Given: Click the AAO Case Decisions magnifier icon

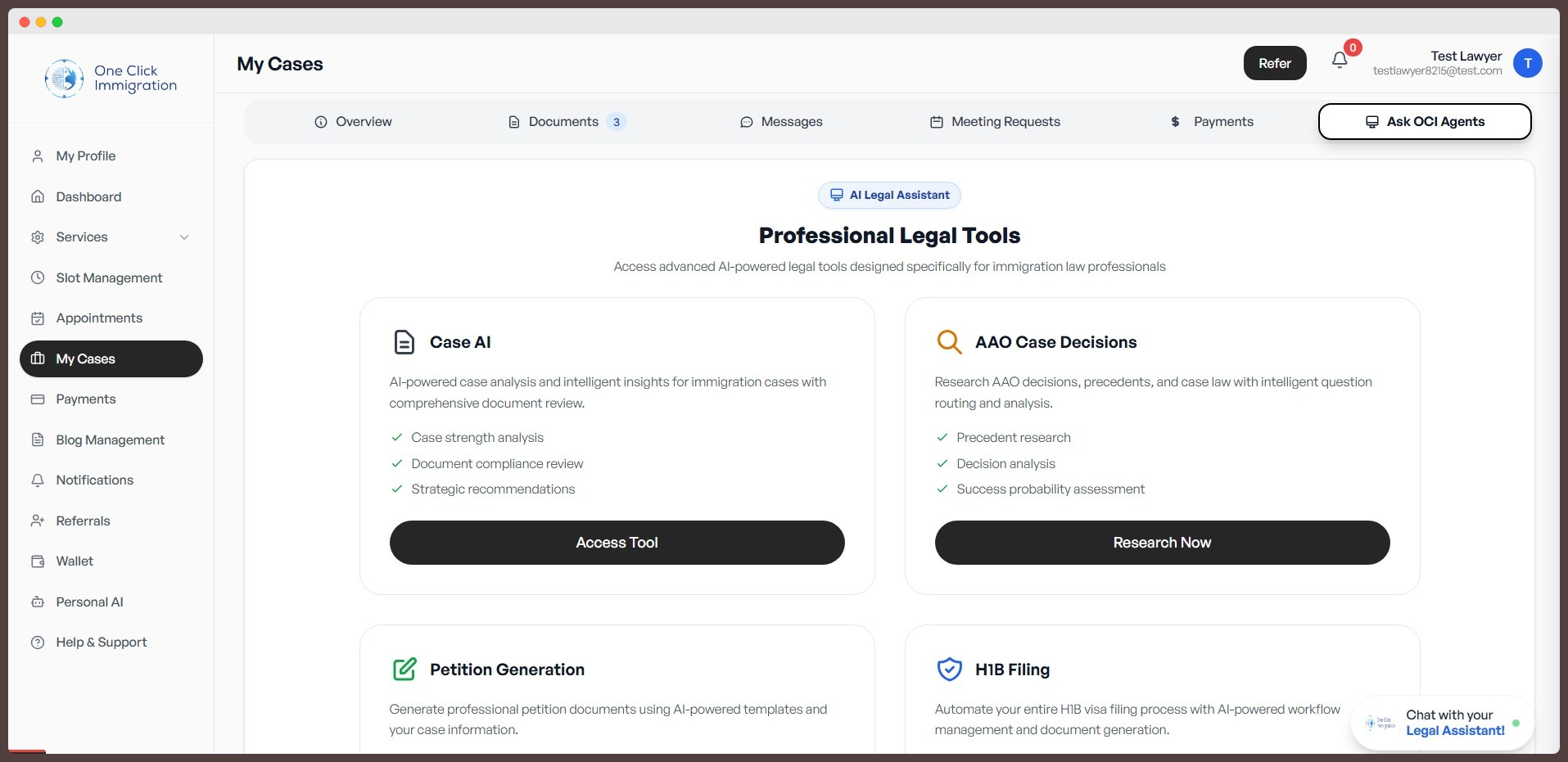Looking at the screenshot, I should 949,341.
